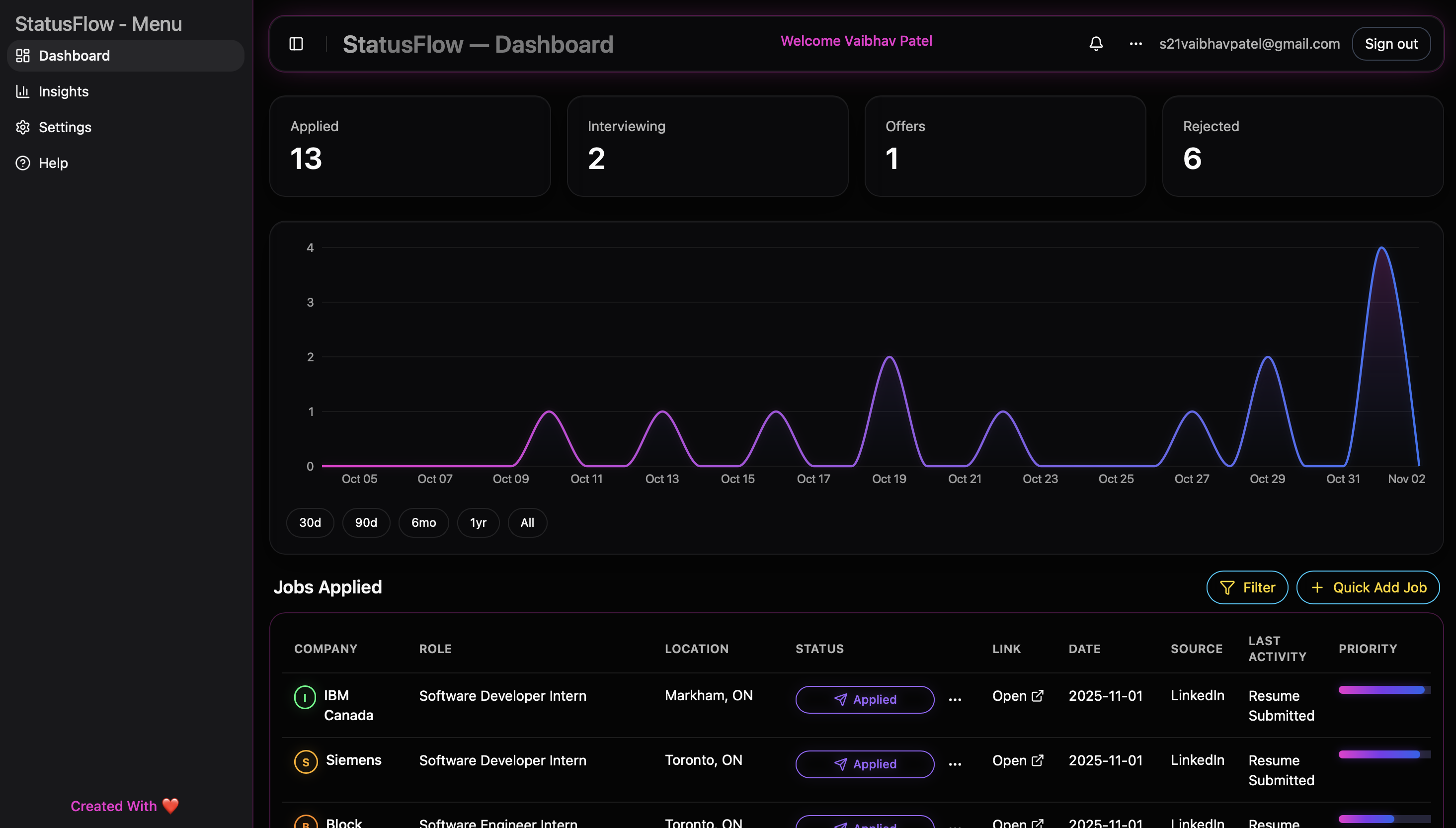Click Quick Add Job
1456x828 pixels.
pos(1368,587)
